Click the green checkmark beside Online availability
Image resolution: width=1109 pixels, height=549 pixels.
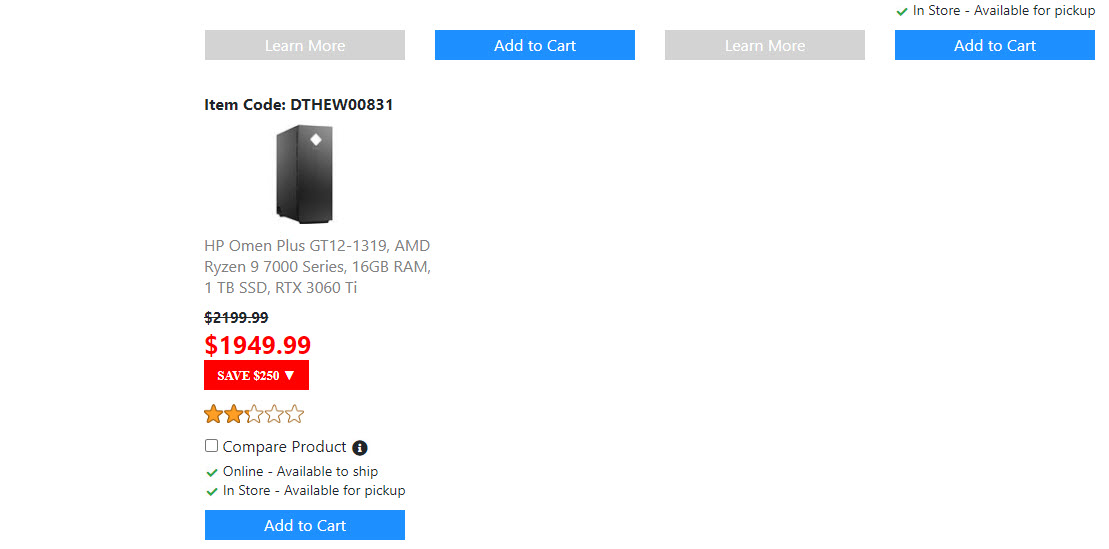tap(212, 472)
